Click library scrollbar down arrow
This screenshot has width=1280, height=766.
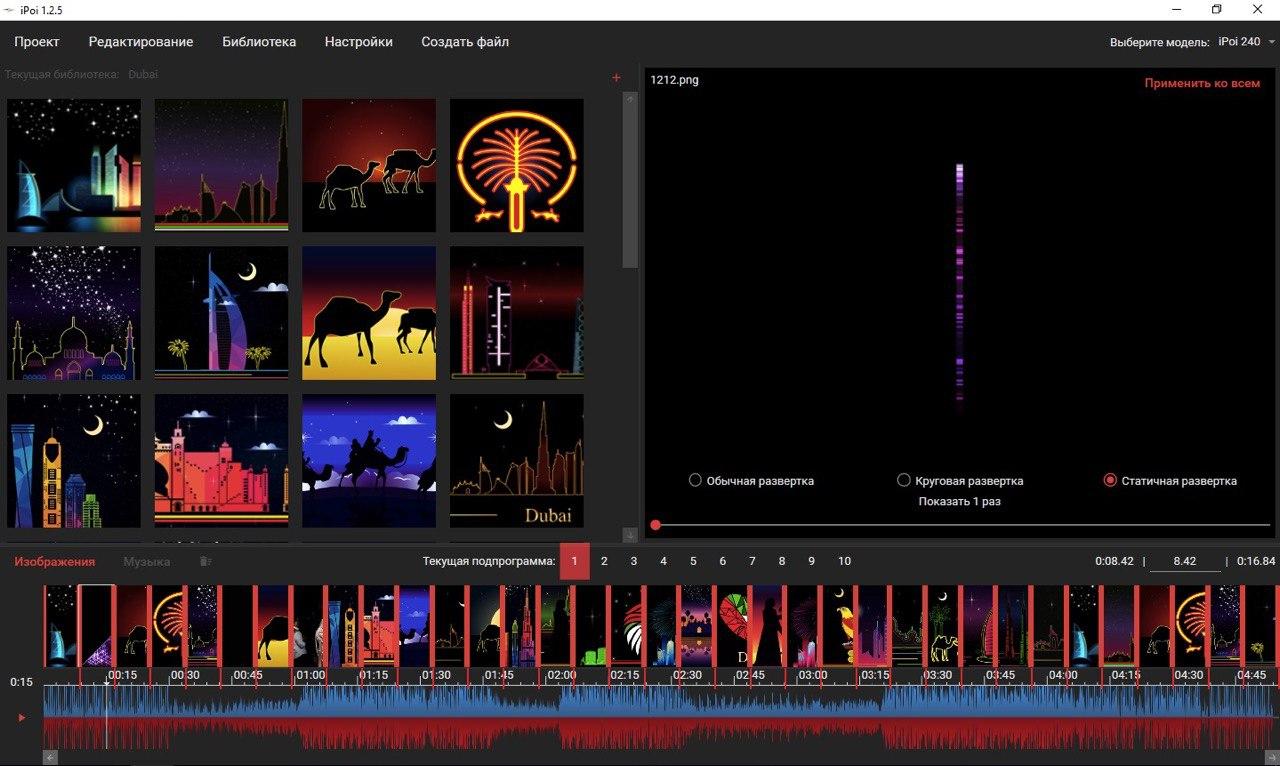pyautogui.click(x=630, y=535)
